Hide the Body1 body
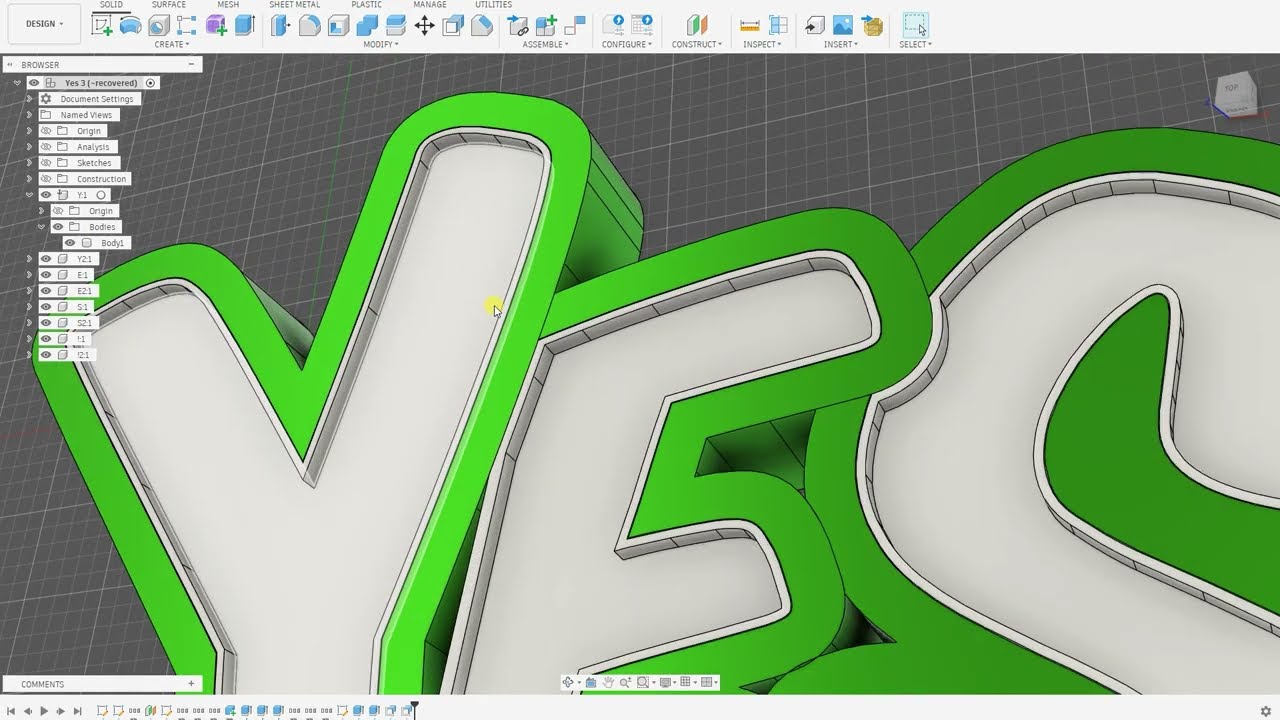Image resolution: width=1280 pixels, height=720 pixels. point(70,243)
